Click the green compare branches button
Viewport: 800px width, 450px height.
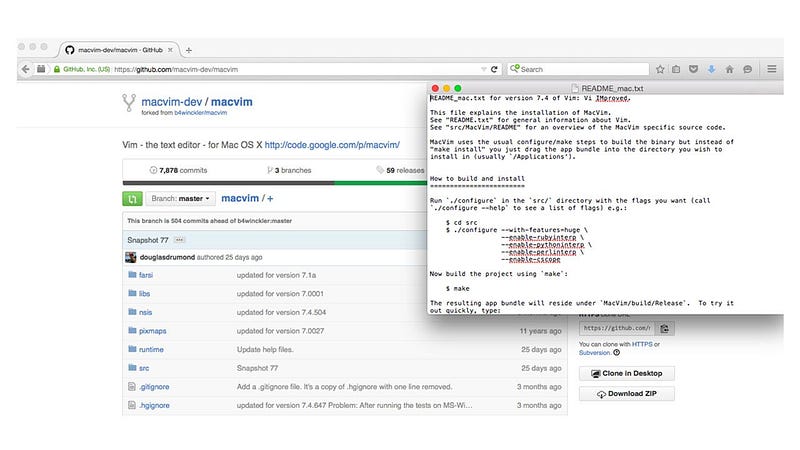click(132, 198)
